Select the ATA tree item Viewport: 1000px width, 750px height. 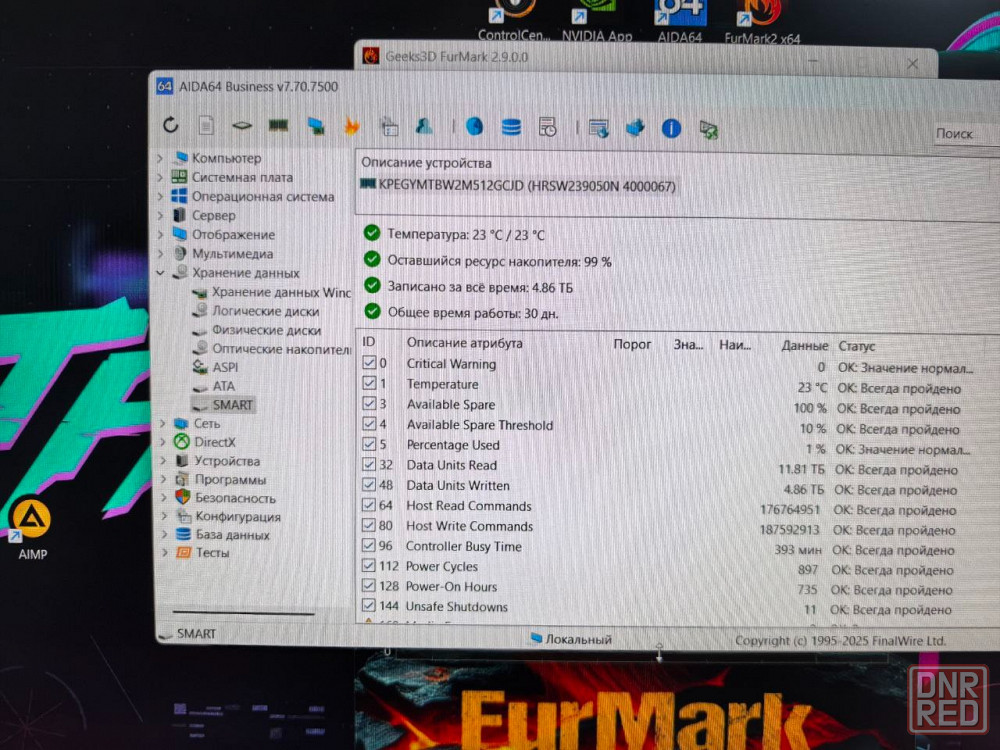click(224, 386)
